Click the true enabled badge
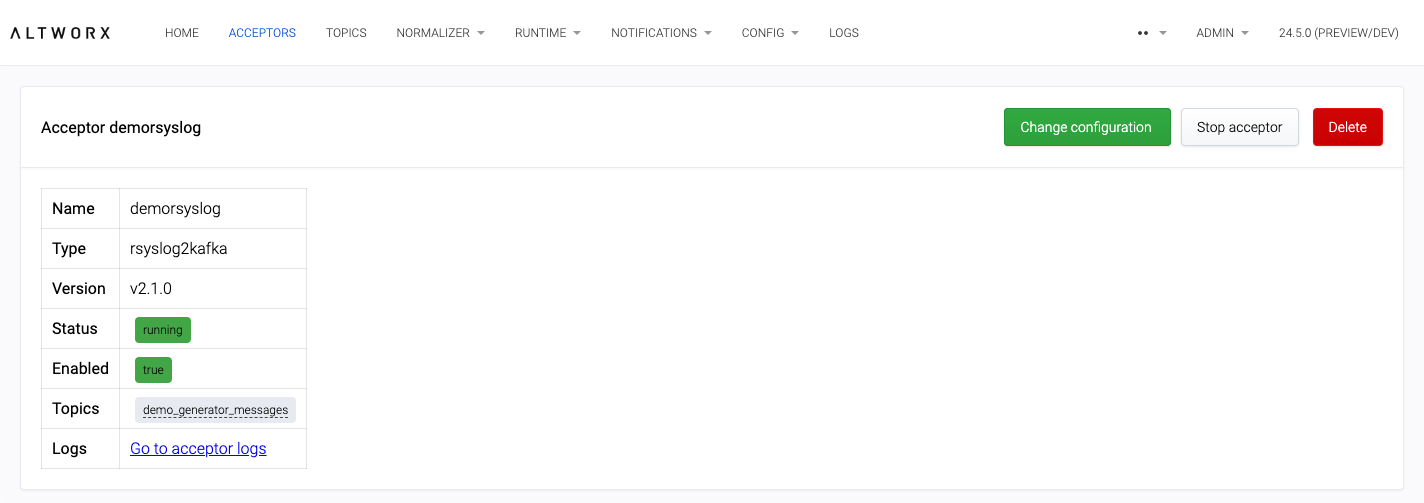Screen dimensions: 1424x503 (153, 370)
